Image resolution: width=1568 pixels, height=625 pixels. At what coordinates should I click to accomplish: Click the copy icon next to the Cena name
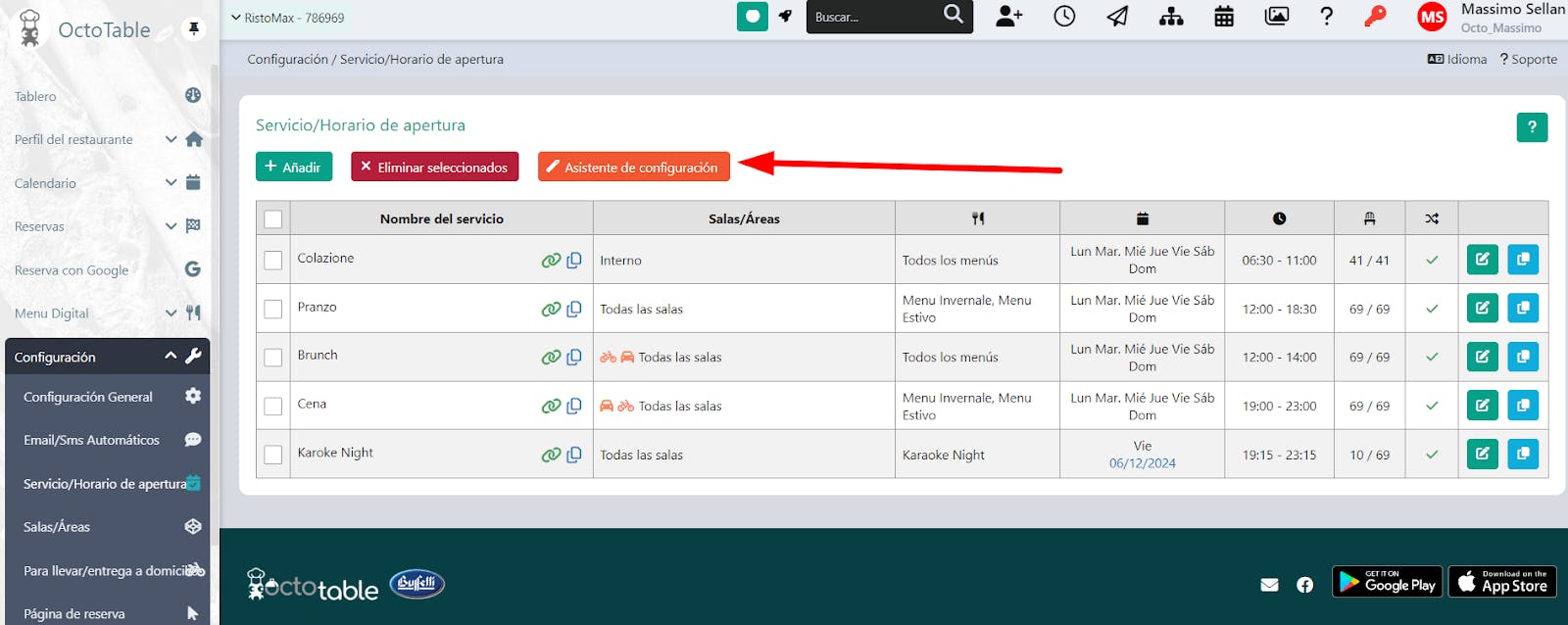click(574, 406)
